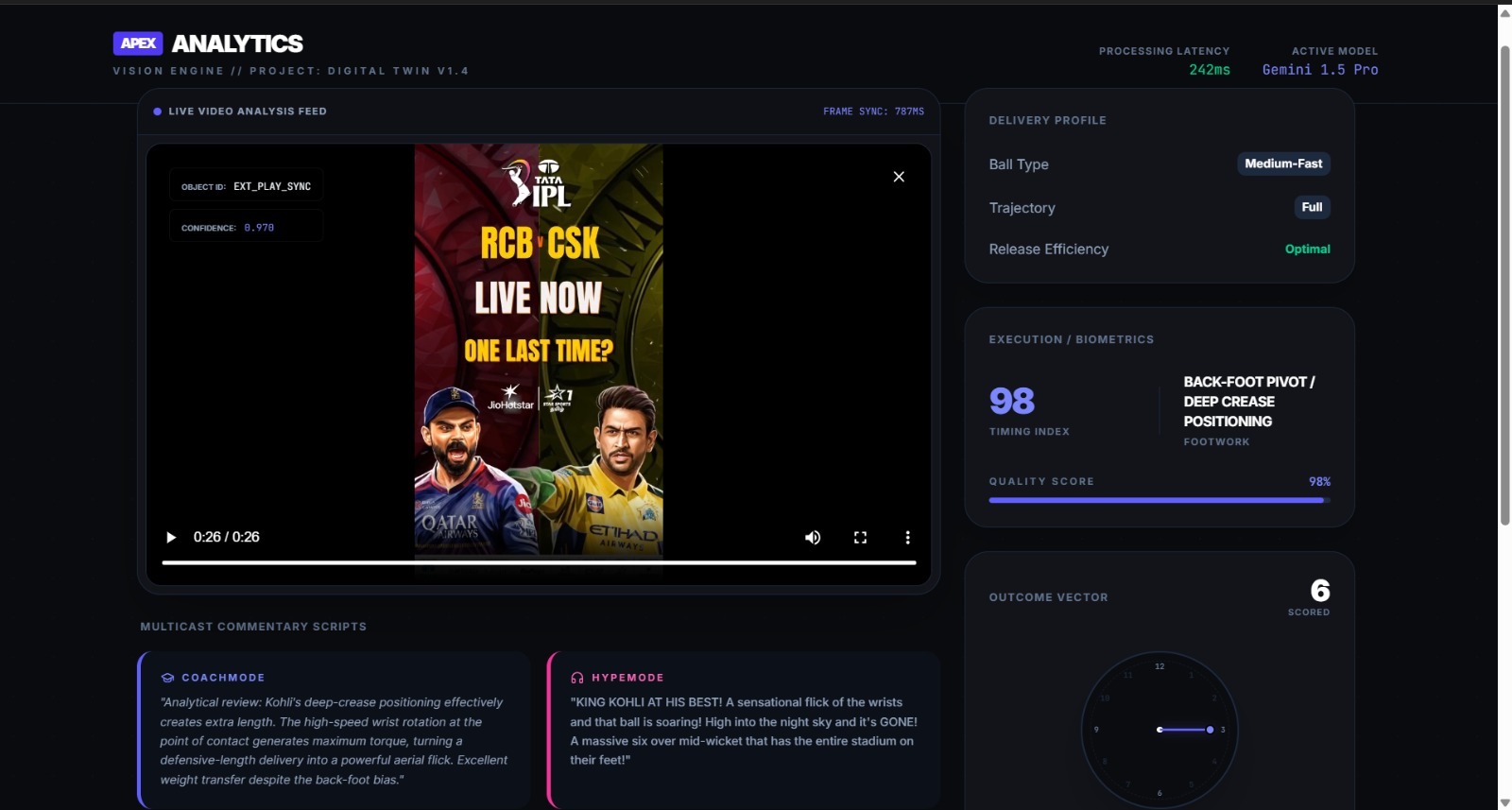Play the video in the analysis feed
Screen dimensions: 1512x810
click(x=171, y=537)
